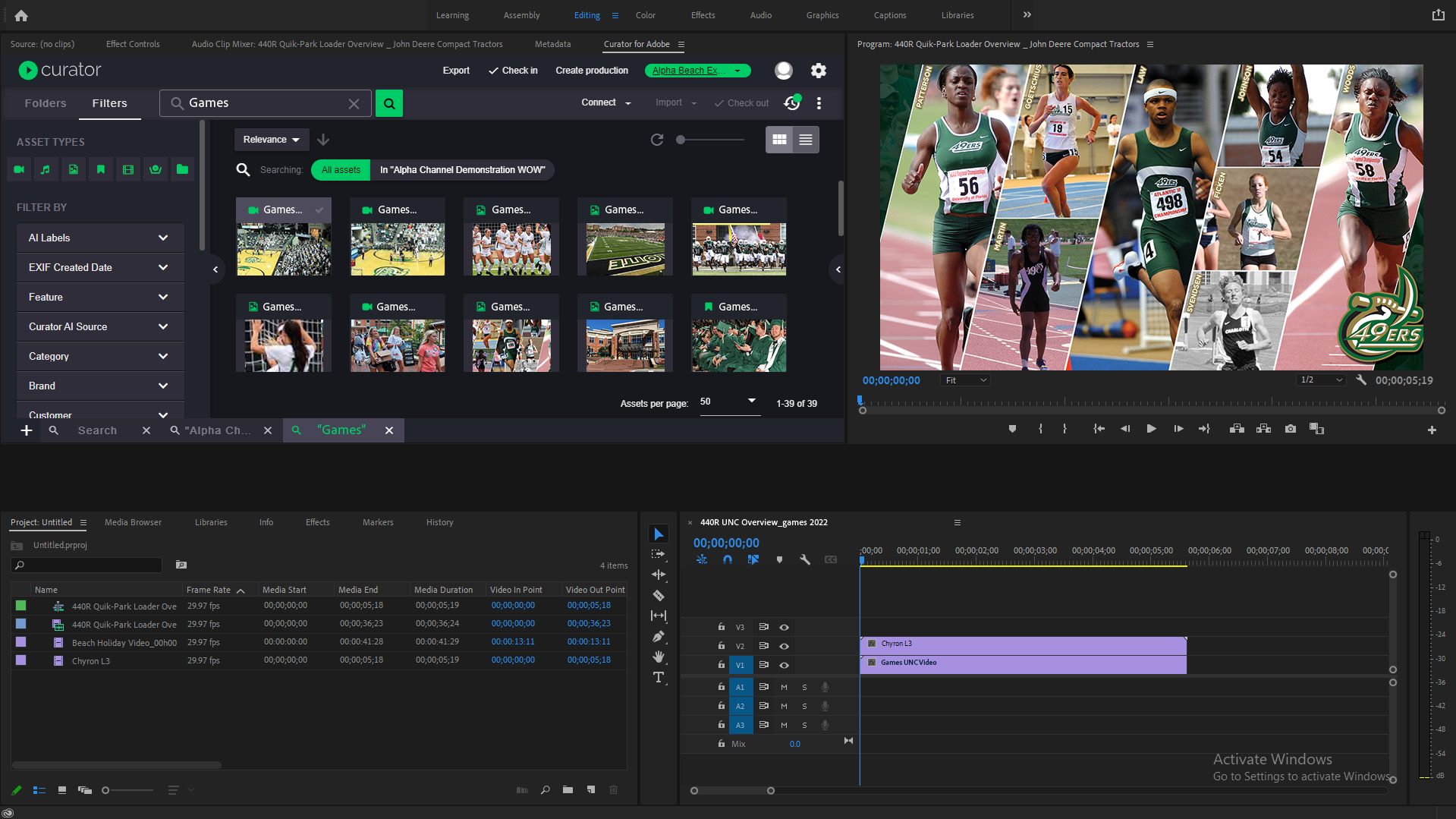This screenshot has height=819, width=1456.
Task: Select the Type tool
Action: click(659, 677)
